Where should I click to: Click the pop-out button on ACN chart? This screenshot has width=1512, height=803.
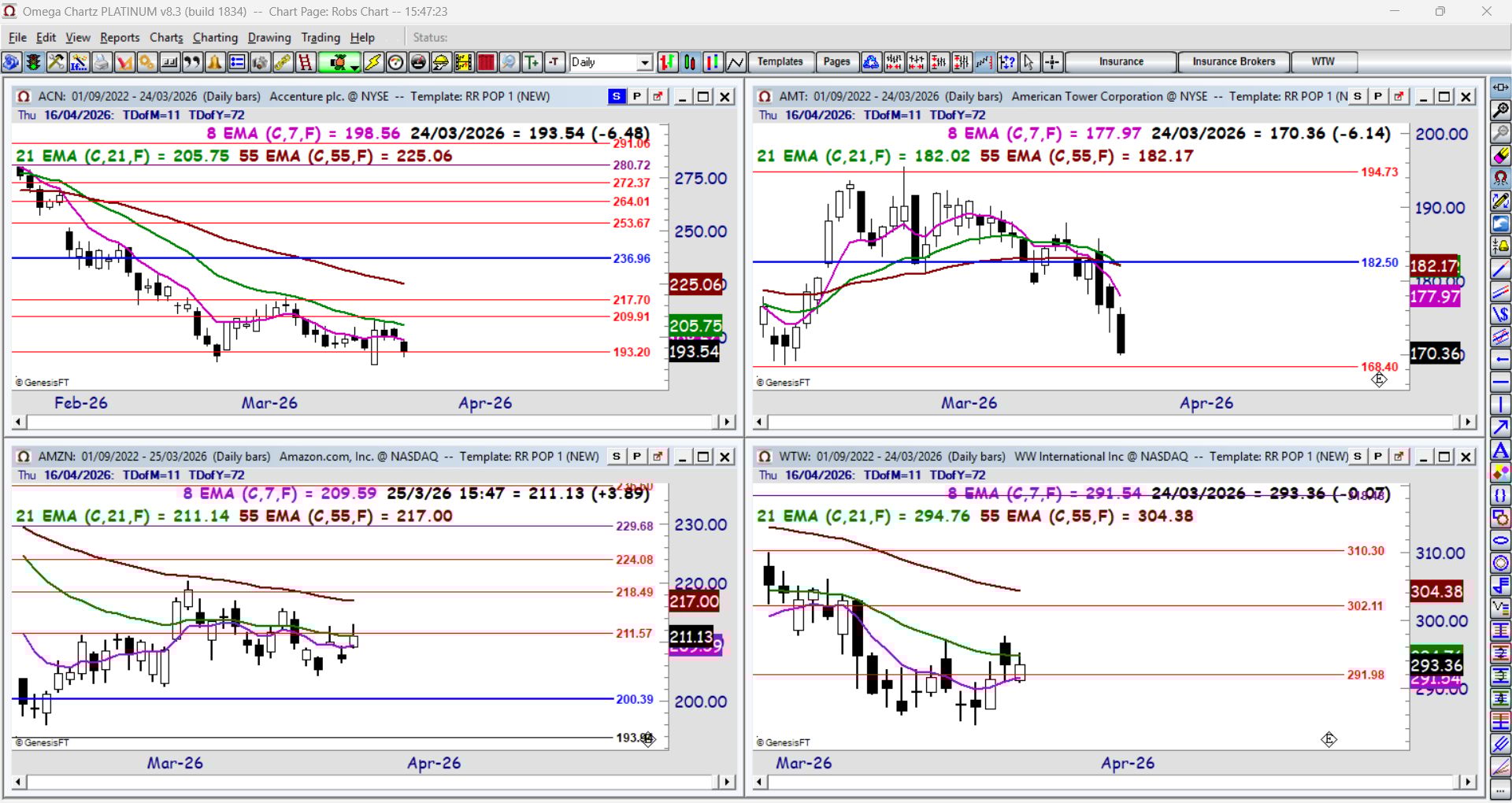coord(658,96)
